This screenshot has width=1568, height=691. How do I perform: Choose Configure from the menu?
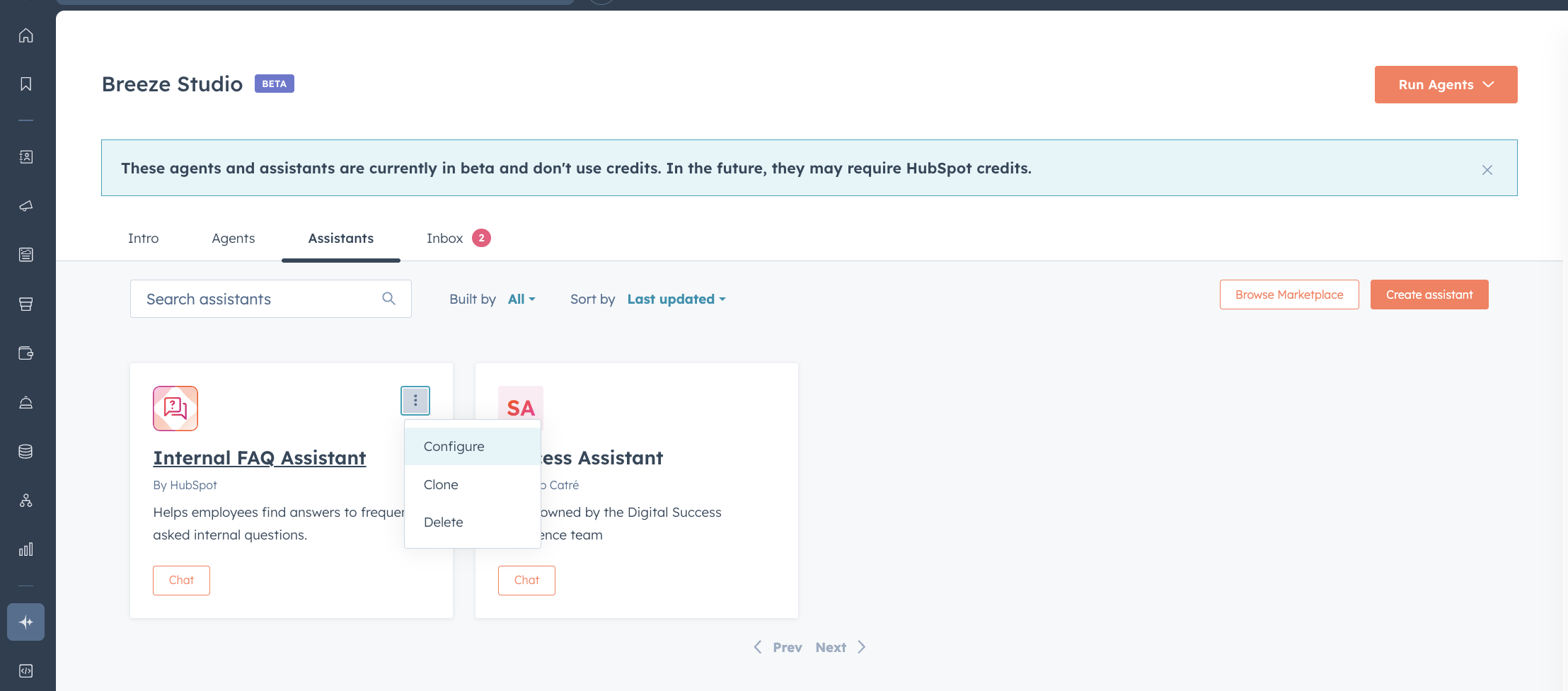coord(473,447)
